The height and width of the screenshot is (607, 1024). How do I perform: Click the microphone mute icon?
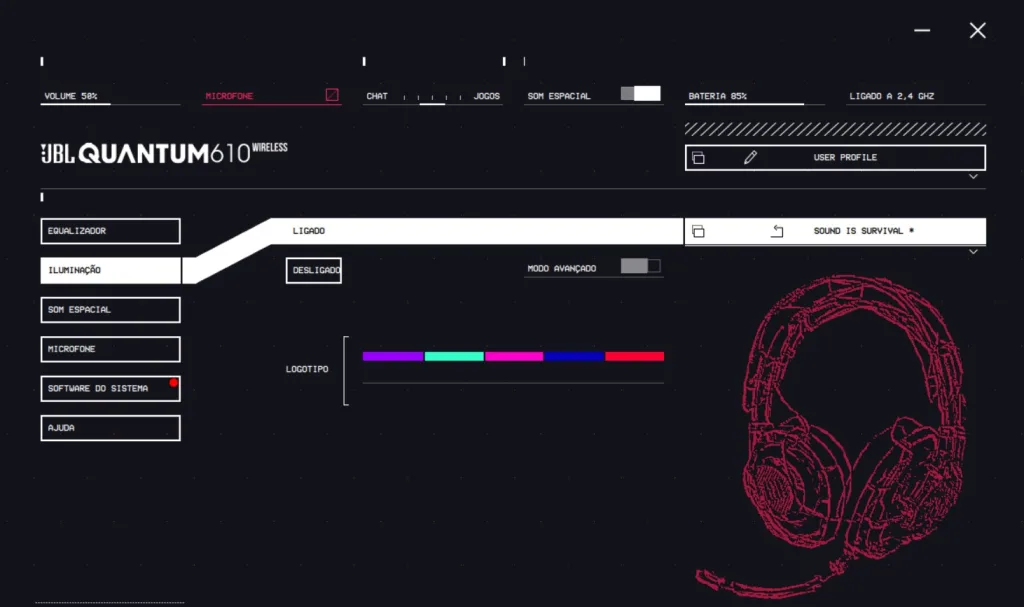tap(332, 96)
